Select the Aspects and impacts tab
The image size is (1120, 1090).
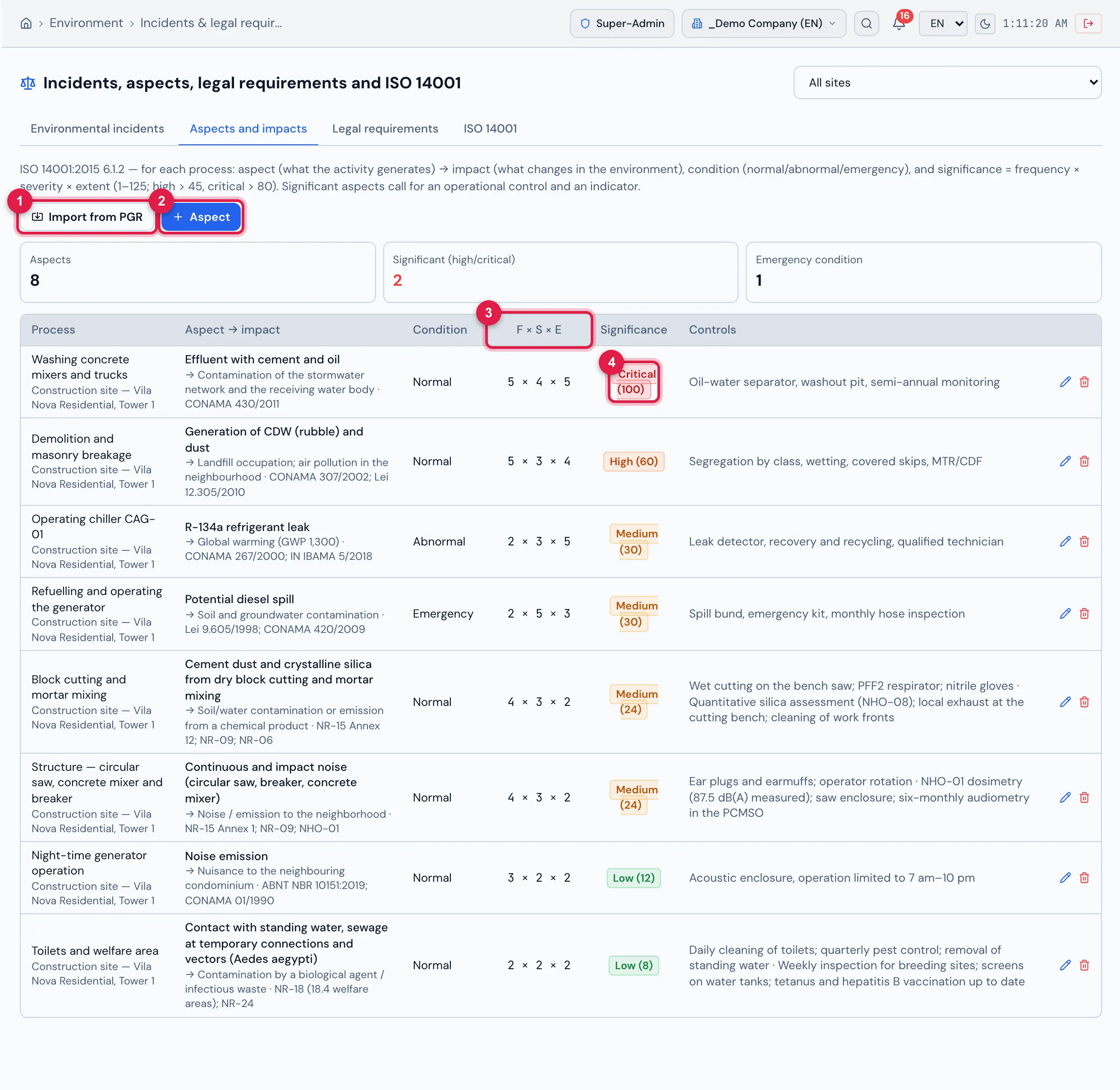pos(248,129)
